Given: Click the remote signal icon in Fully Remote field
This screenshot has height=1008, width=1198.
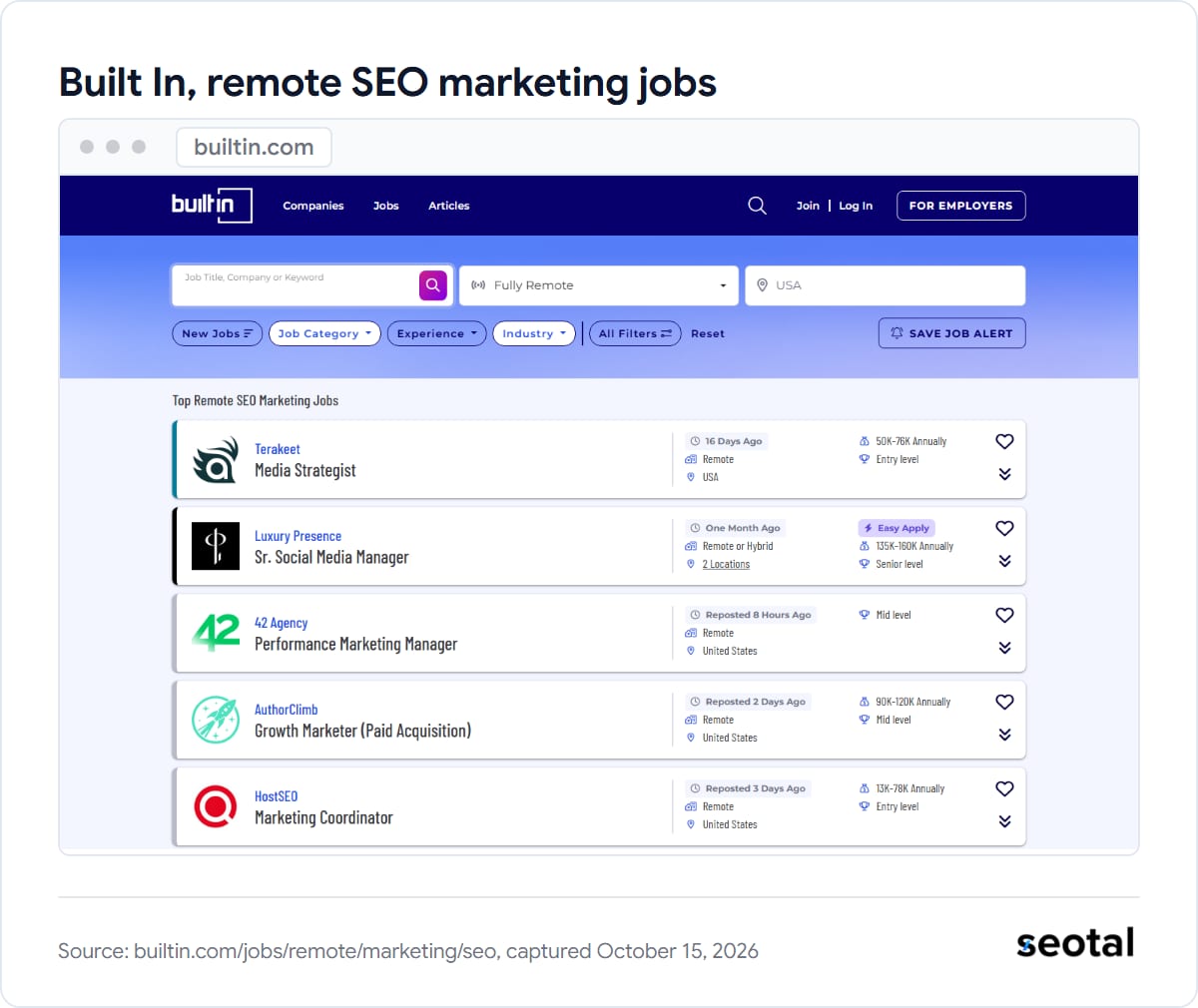Looking at the screenshot, I should coord(478,285).
